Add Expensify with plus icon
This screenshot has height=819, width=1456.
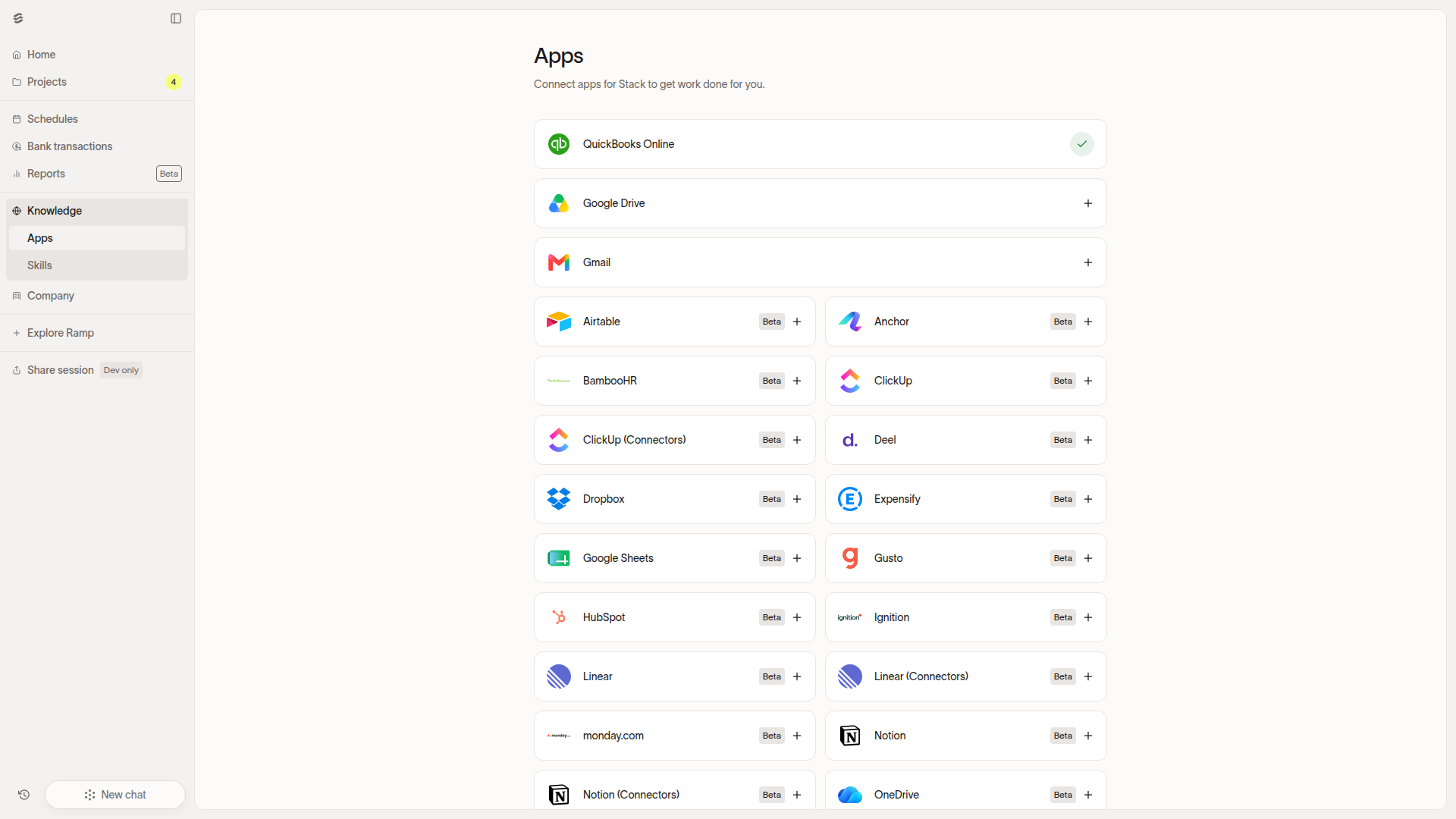pyautogui.click(x=1088, y=499)
